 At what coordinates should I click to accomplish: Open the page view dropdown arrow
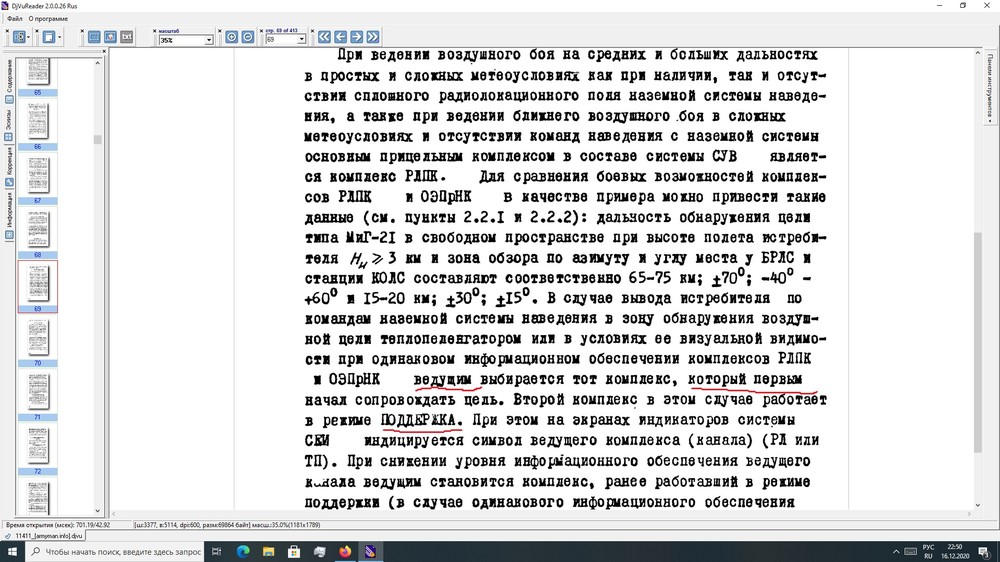[59, 37]
